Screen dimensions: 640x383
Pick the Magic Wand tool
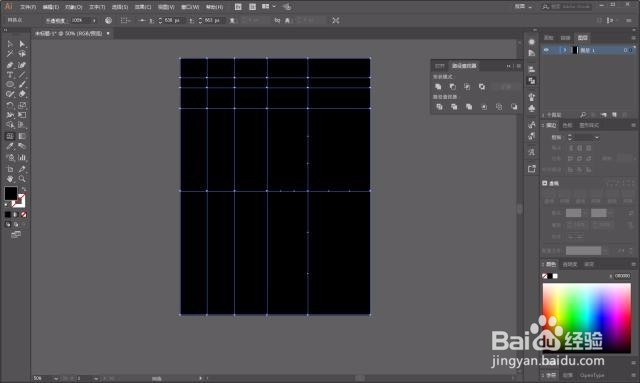(x=10, y=54)
